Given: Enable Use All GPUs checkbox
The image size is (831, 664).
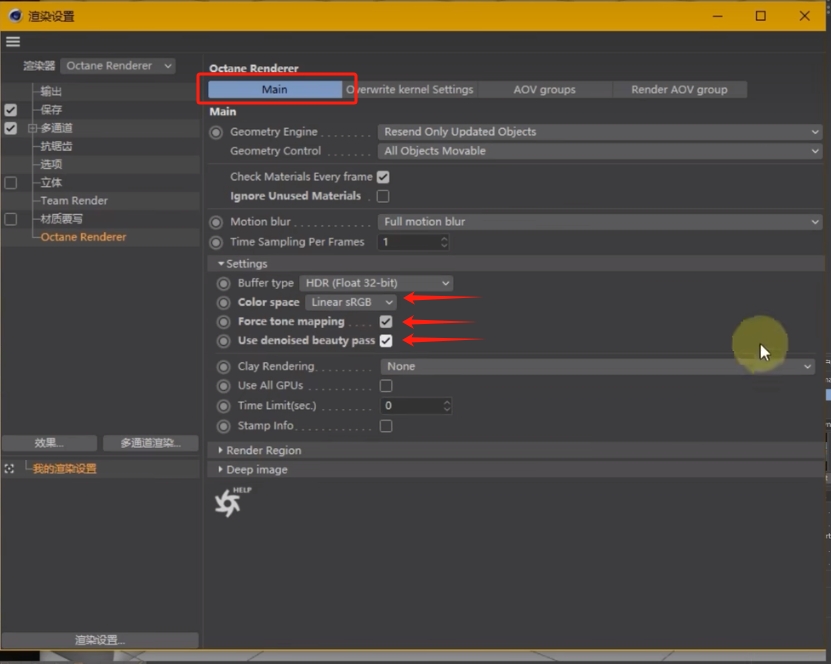Looking at the screenshot, I should [x=386, y=386].
